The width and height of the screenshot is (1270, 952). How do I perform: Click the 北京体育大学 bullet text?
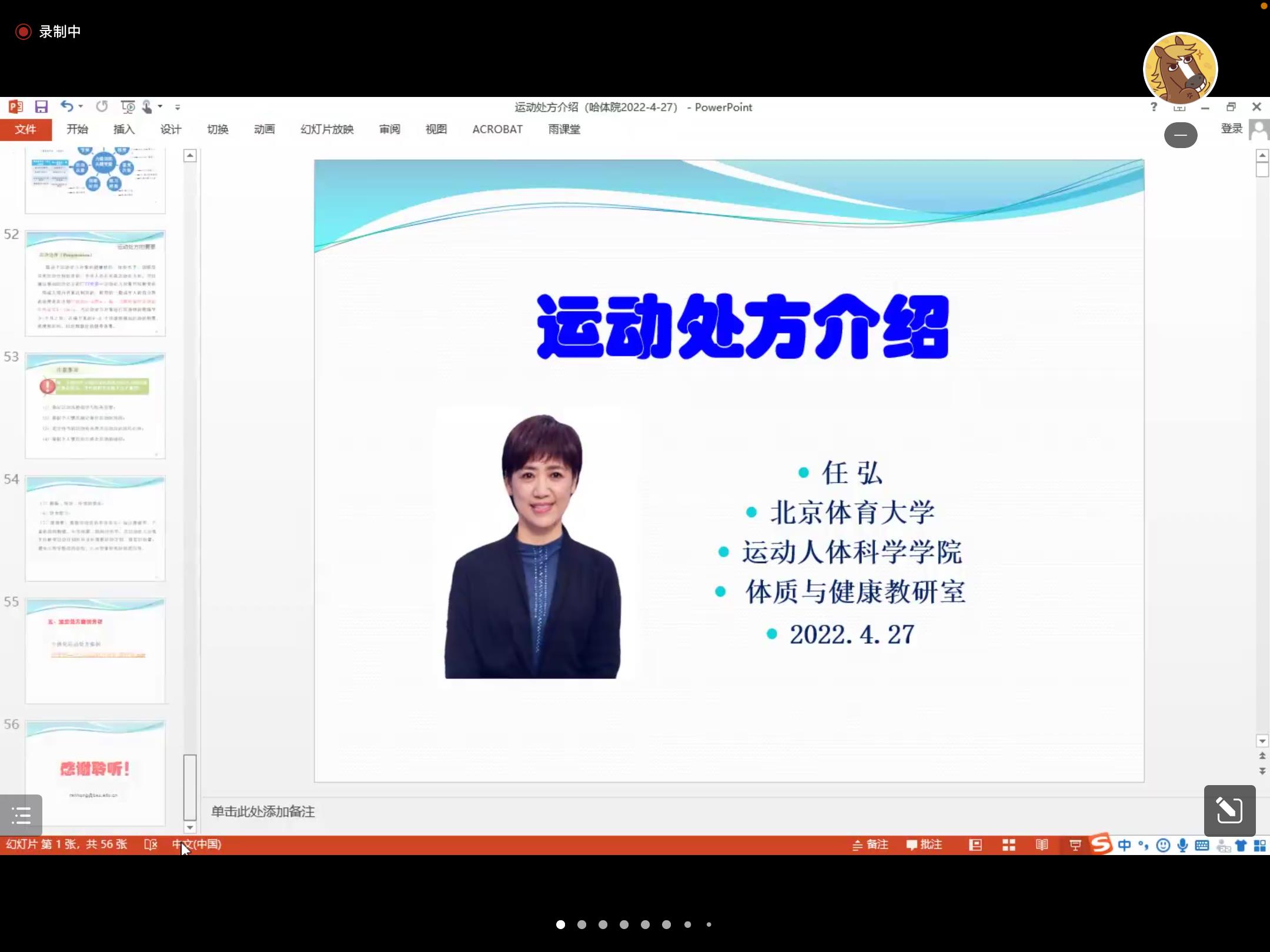point(852,512)
